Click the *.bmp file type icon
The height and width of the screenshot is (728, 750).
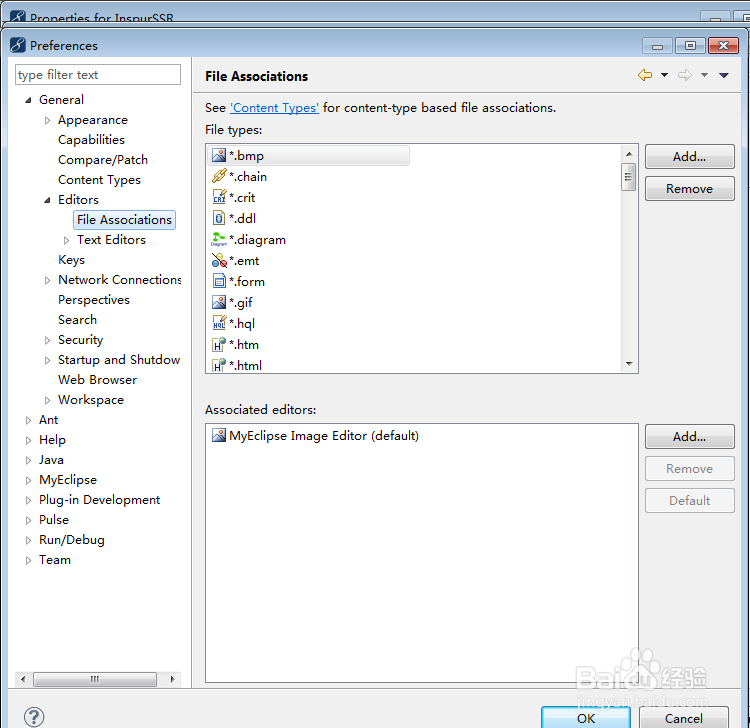219,155
